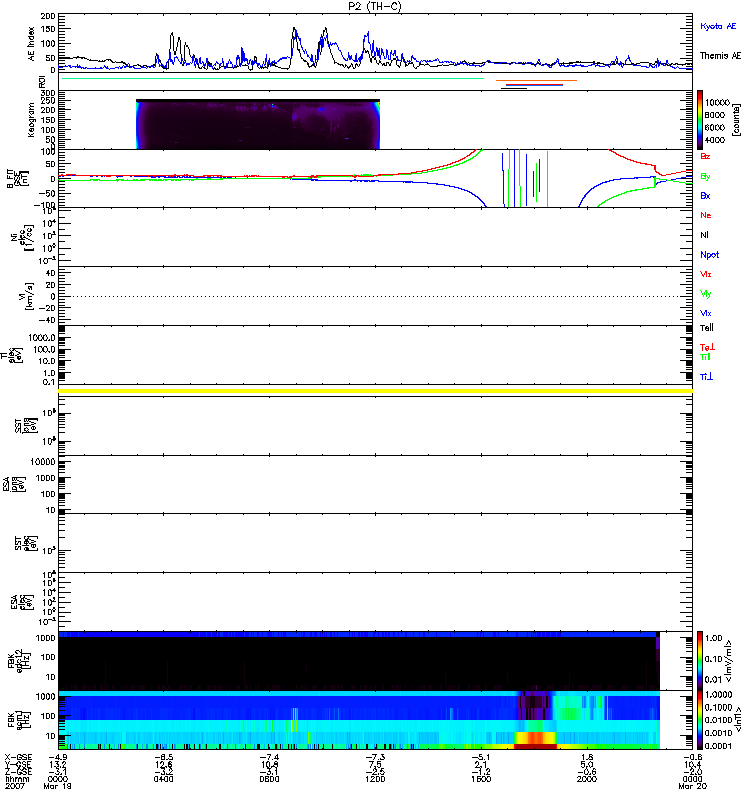Click the 1600 time tick label

[x=481, y=779]
